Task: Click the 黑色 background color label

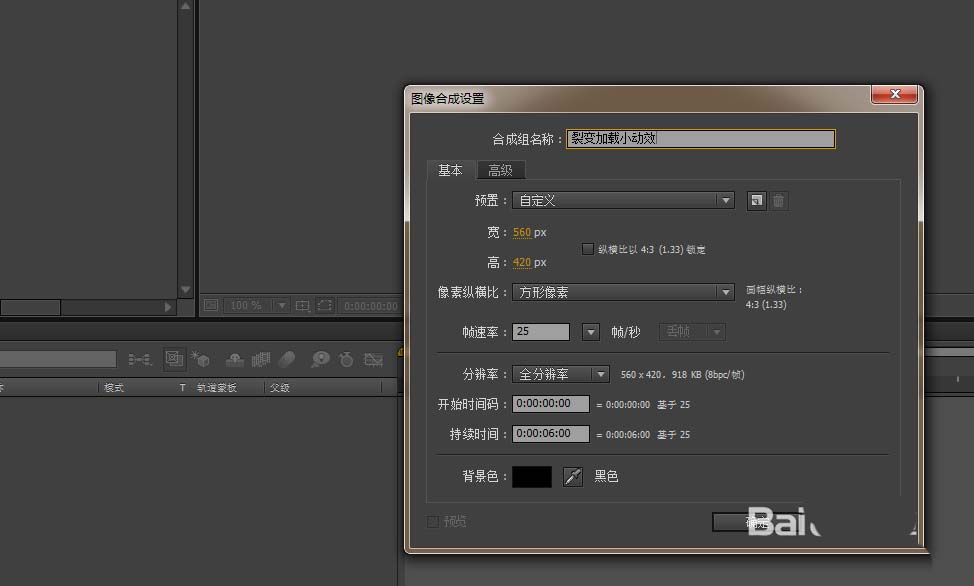Action: pyautogui.click(x=606, y=477)
